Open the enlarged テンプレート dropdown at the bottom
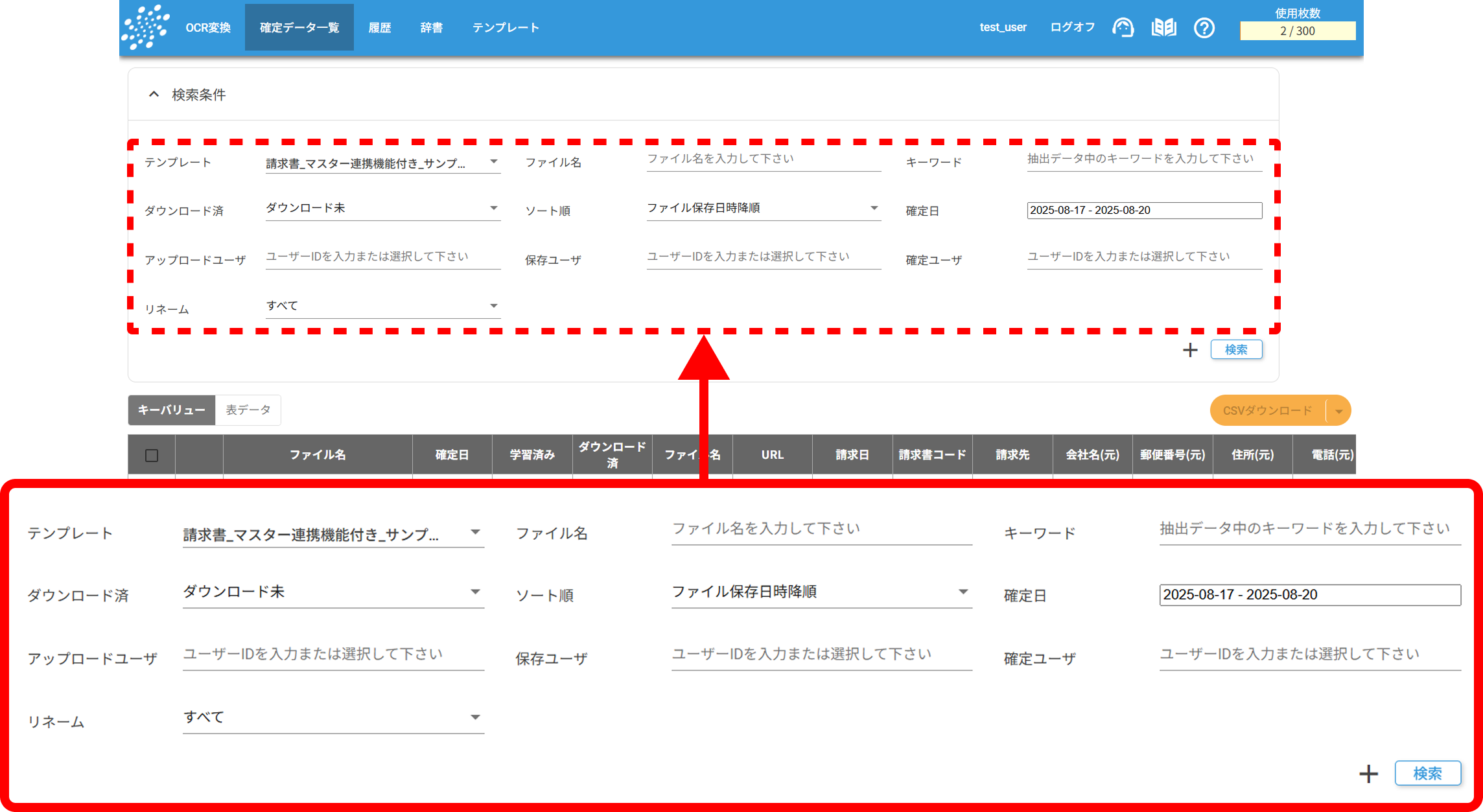 click(333, 534)
